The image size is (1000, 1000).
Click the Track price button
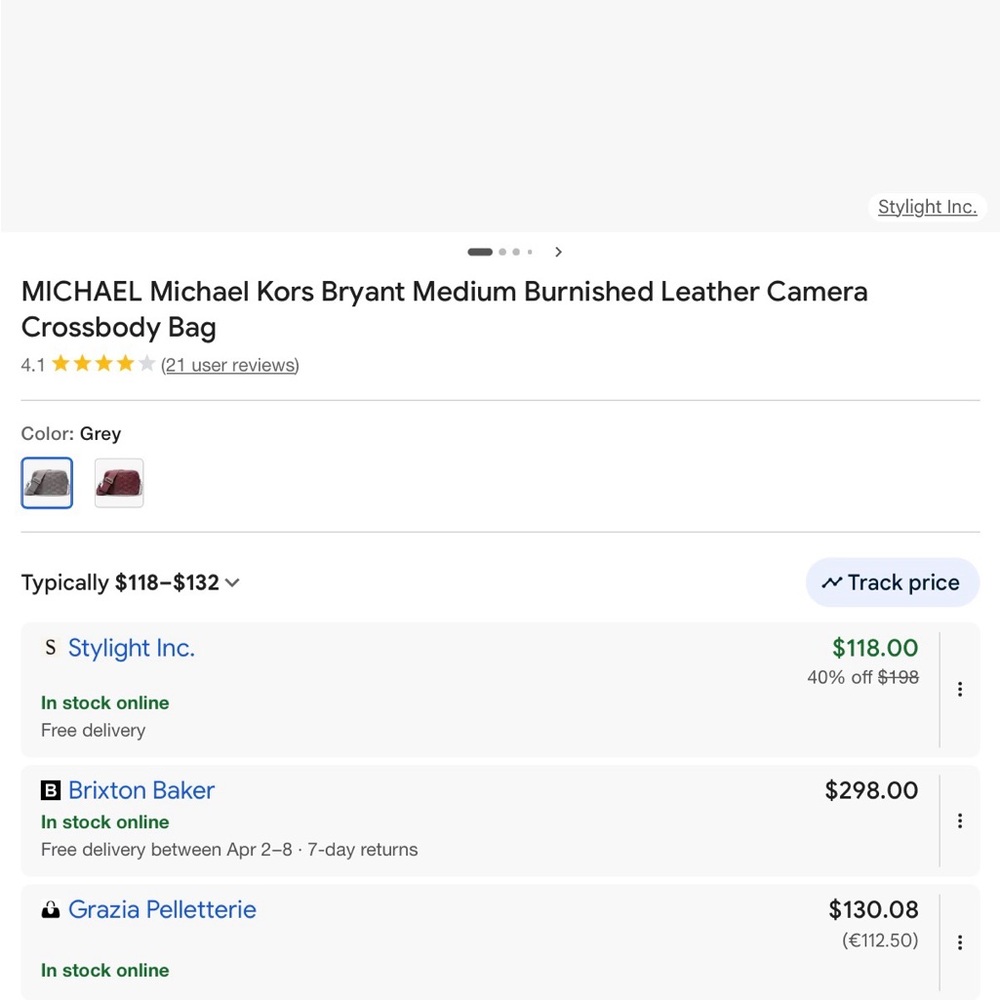(892, 583)
